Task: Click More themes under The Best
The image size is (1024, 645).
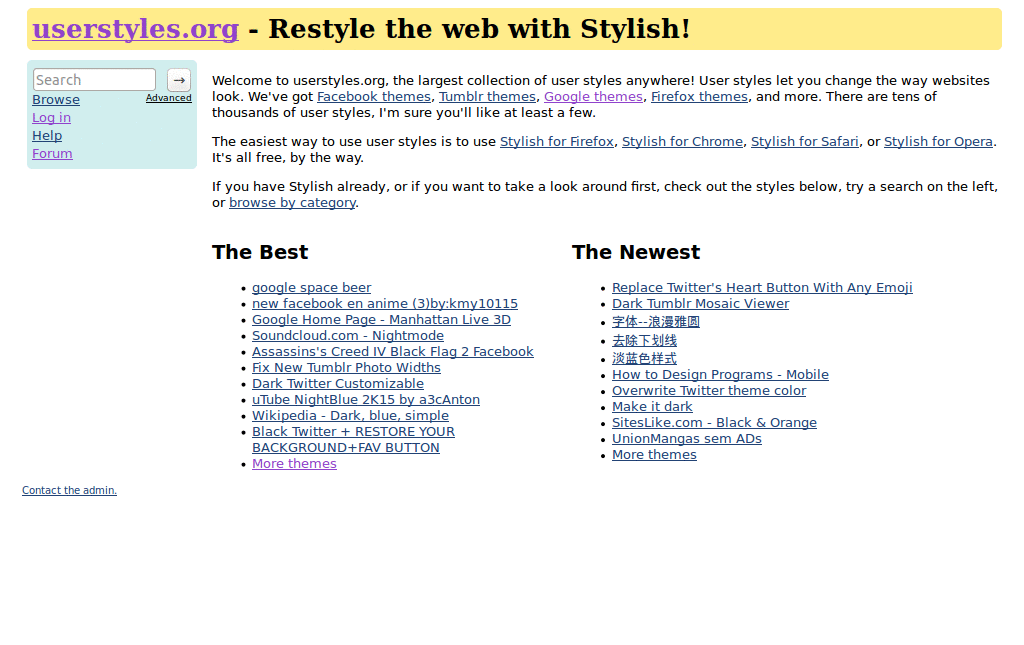Action: click(295, 464)
